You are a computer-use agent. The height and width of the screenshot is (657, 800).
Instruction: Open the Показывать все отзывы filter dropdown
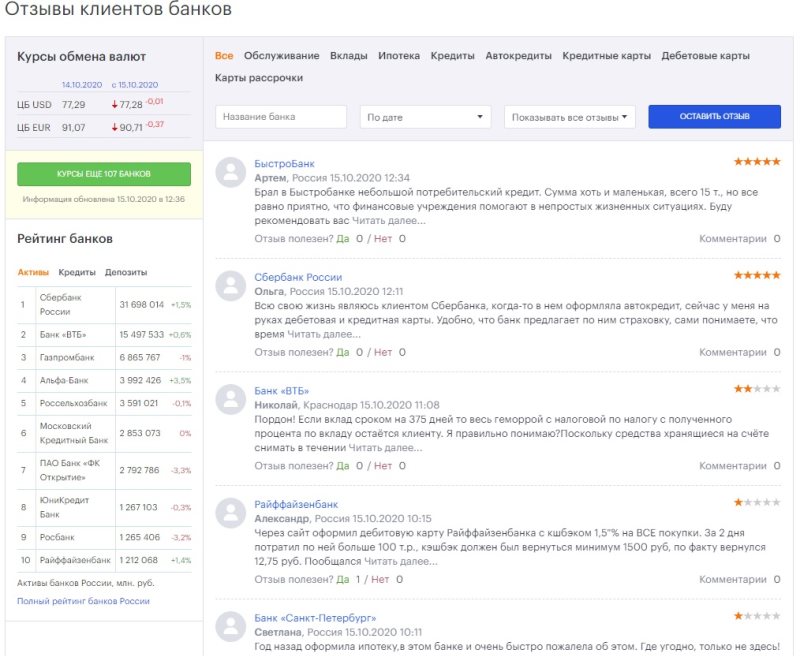pyautogui.click(x=569, y=117)
